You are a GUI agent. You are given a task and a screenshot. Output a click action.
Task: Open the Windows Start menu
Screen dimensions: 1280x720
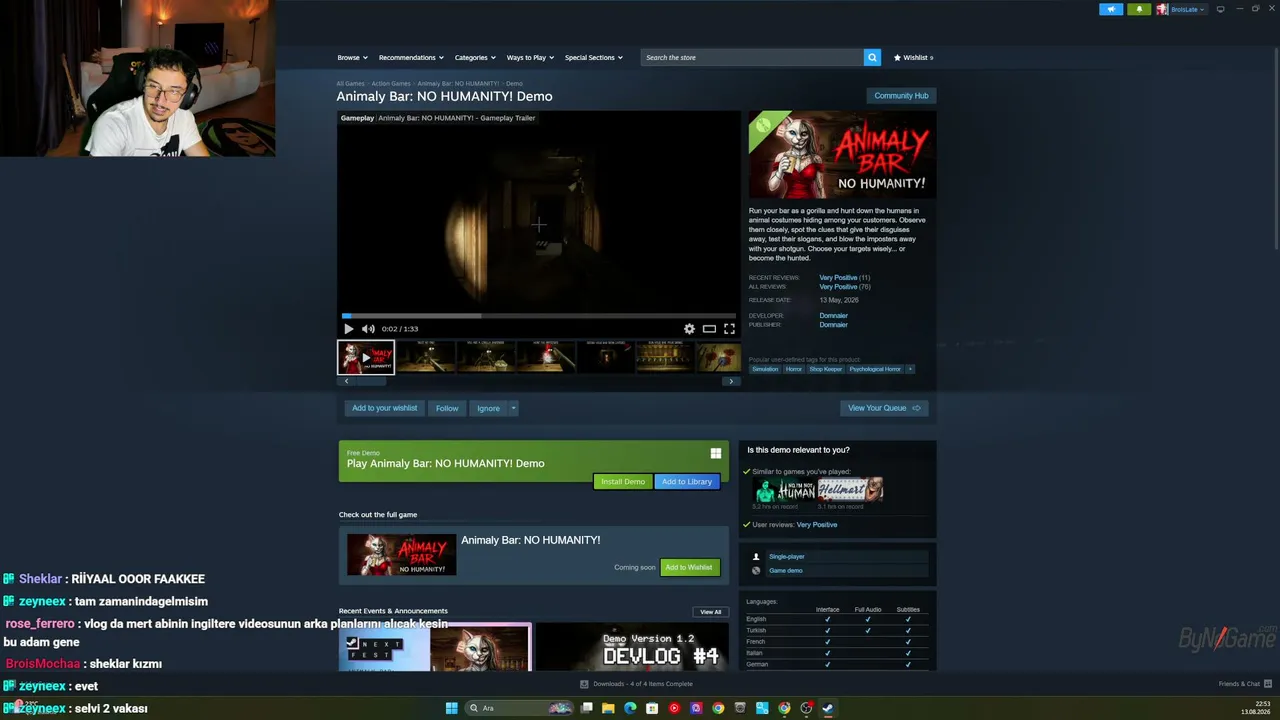point(451,708)
